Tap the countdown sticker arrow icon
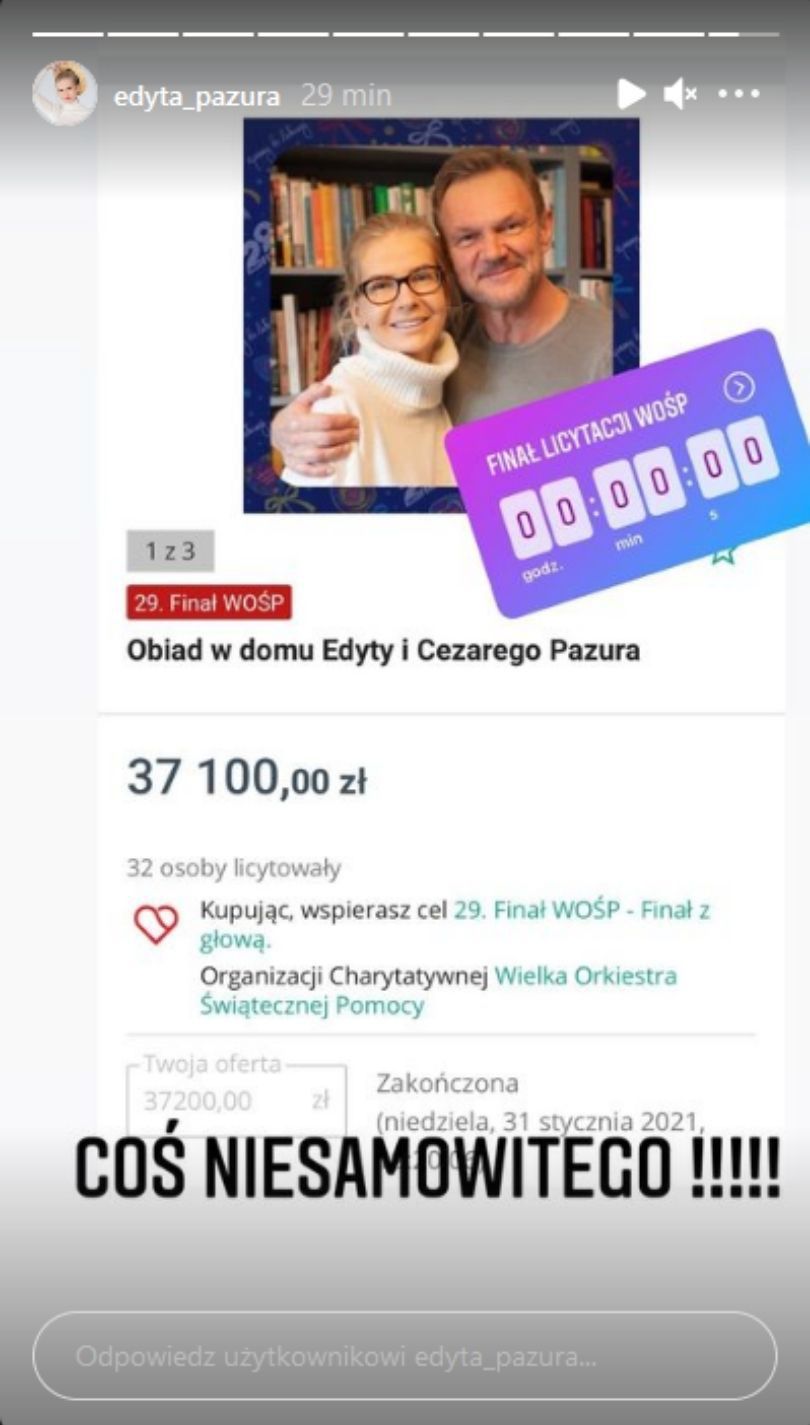810x1425 pixels. (x=738, y=388)
